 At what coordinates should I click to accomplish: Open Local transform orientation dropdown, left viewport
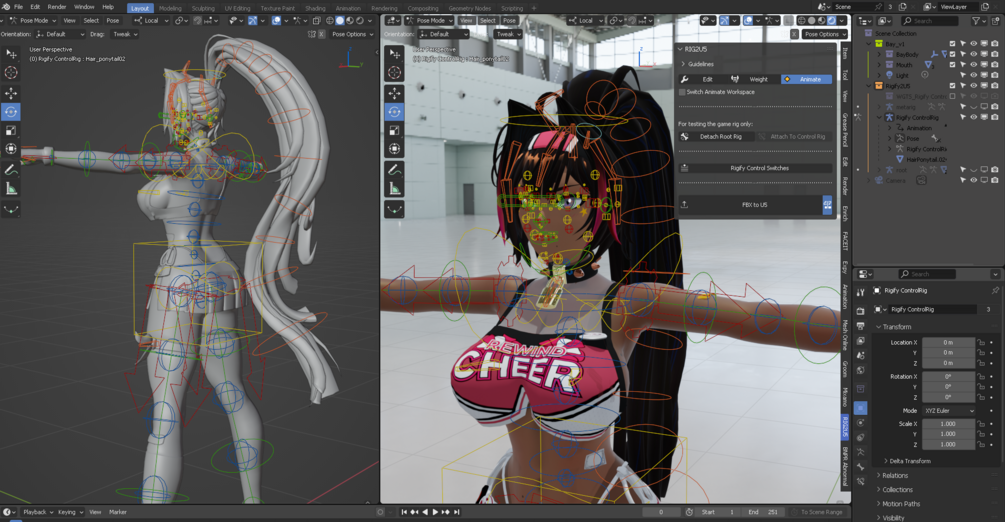click(x=151, y=21)
